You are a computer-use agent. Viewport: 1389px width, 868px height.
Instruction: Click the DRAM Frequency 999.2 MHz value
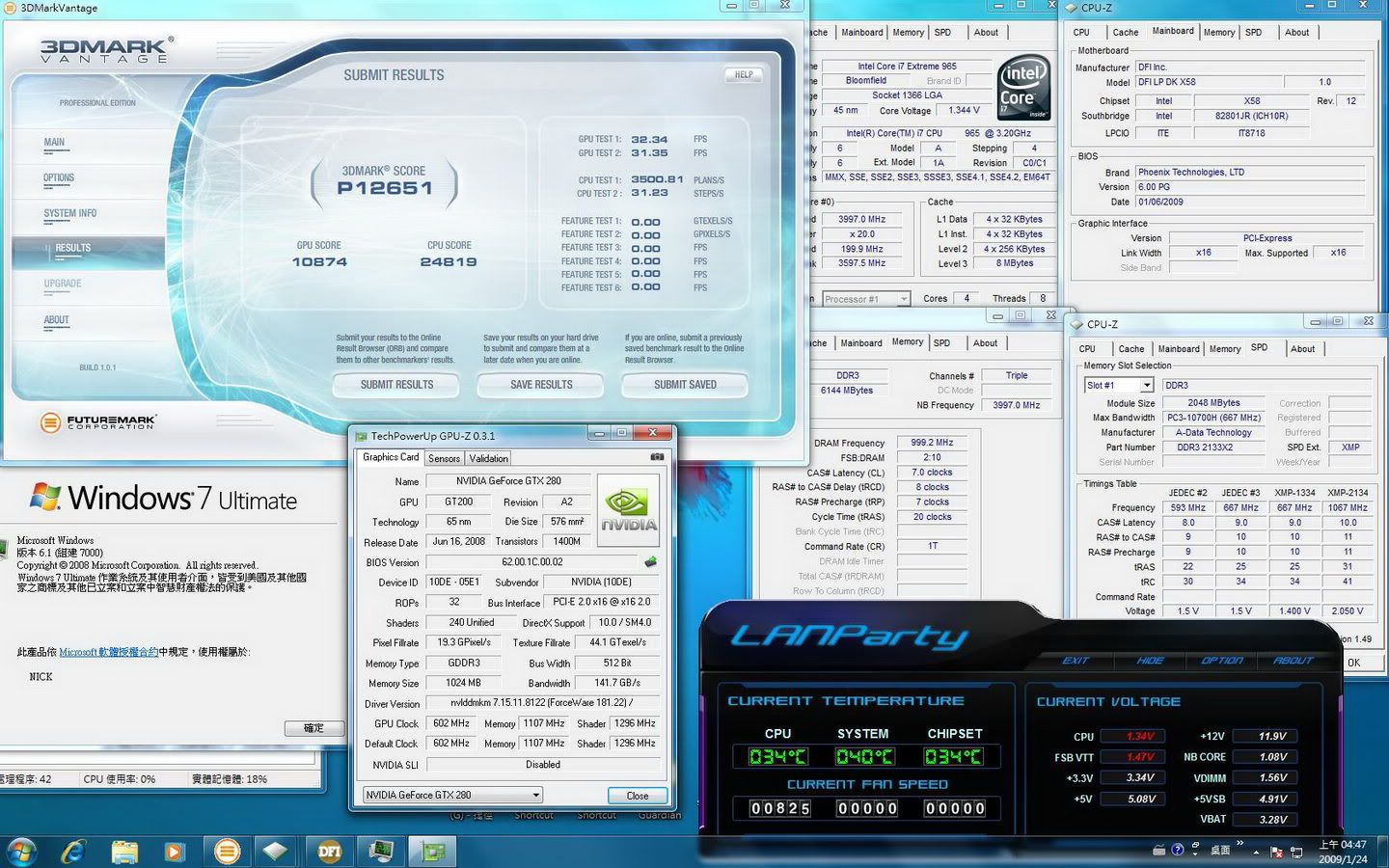click(932, 443)
